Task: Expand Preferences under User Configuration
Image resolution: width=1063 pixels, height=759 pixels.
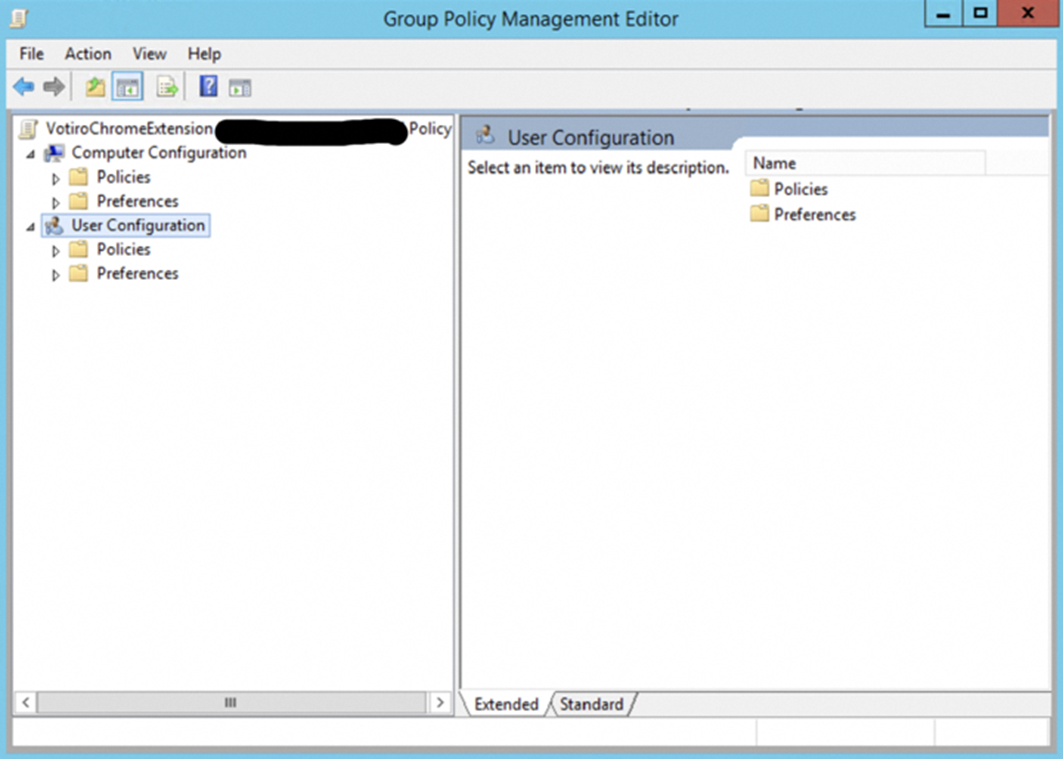Action: tap(56, 275)
